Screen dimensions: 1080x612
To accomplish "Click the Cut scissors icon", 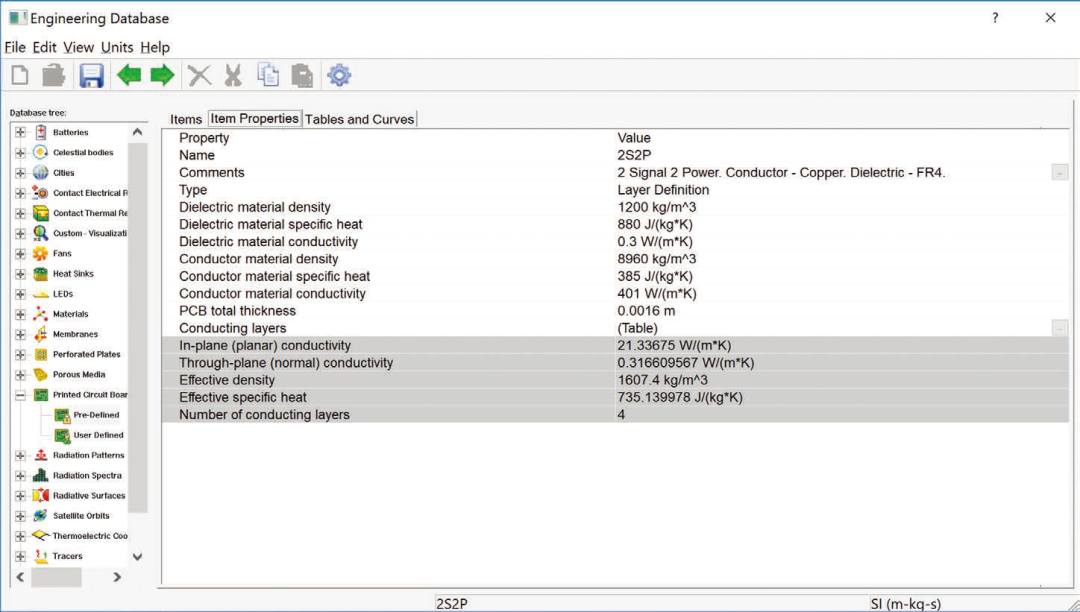I will (x=233, y=75).
